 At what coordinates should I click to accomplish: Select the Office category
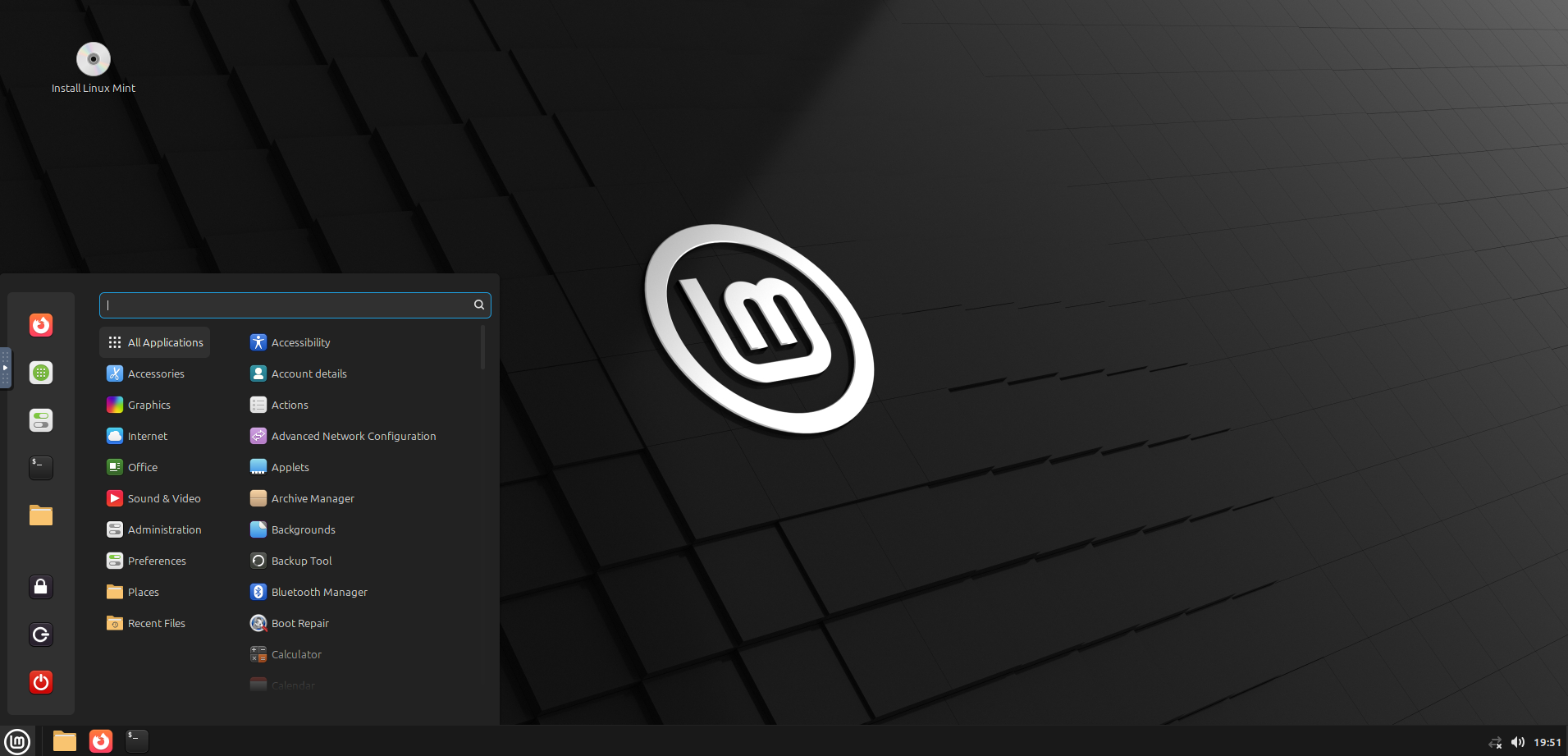tap(155, 467)
